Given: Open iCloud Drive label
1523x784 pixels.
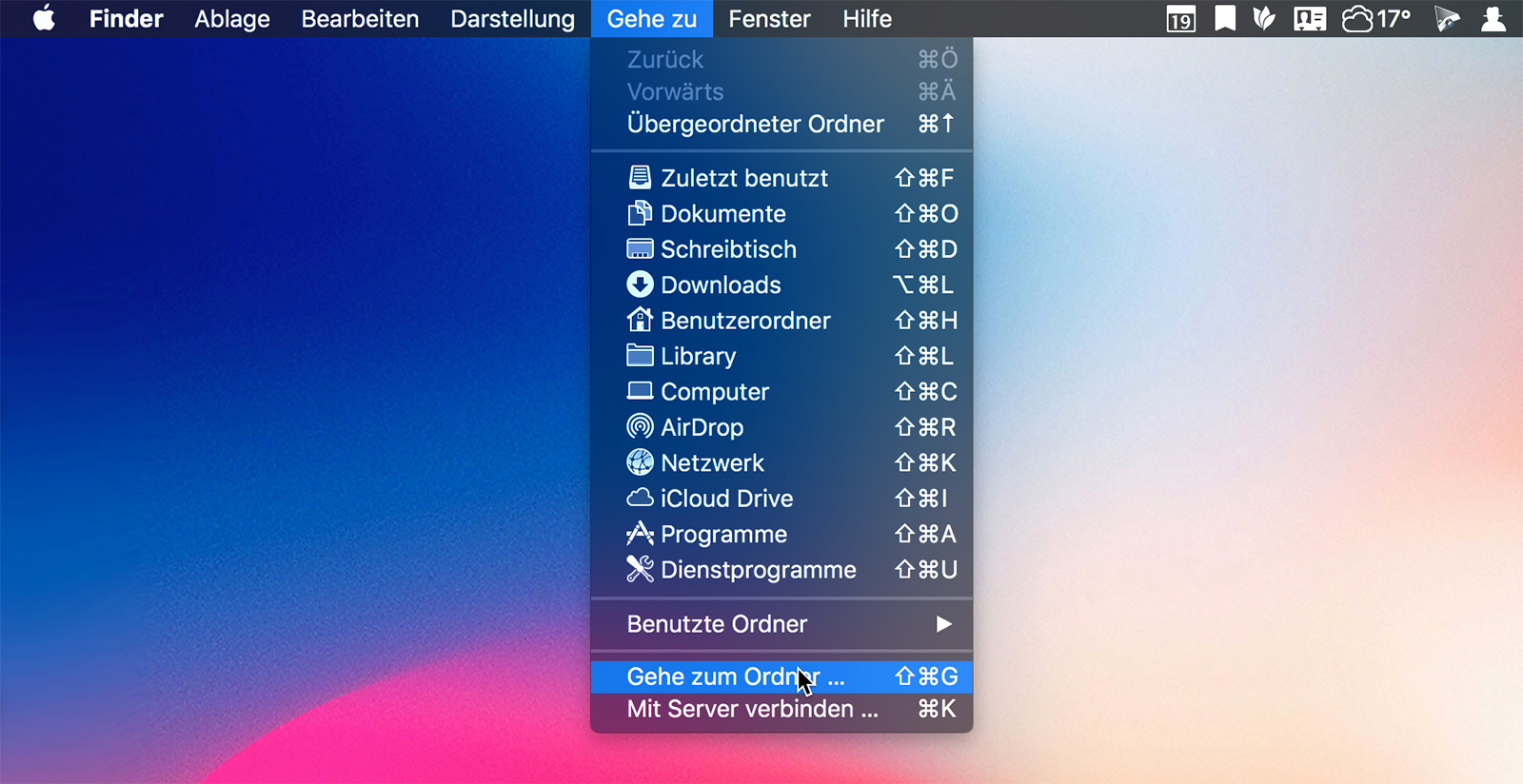Looking at the screenshot, I should click(x=727, y=499).
